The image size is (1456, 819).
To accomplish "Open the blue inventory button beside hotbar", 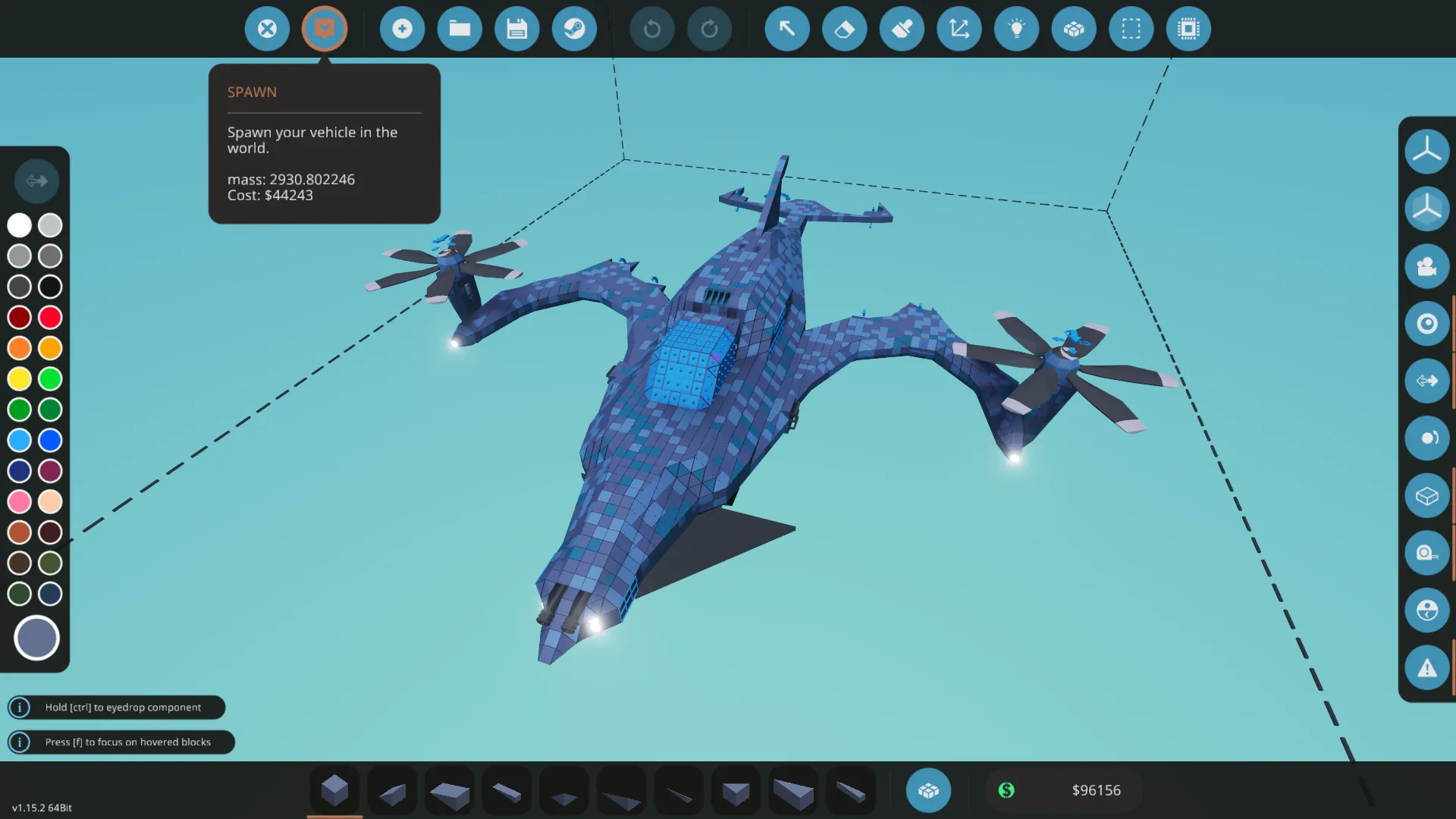I will (x=928, y=790).
